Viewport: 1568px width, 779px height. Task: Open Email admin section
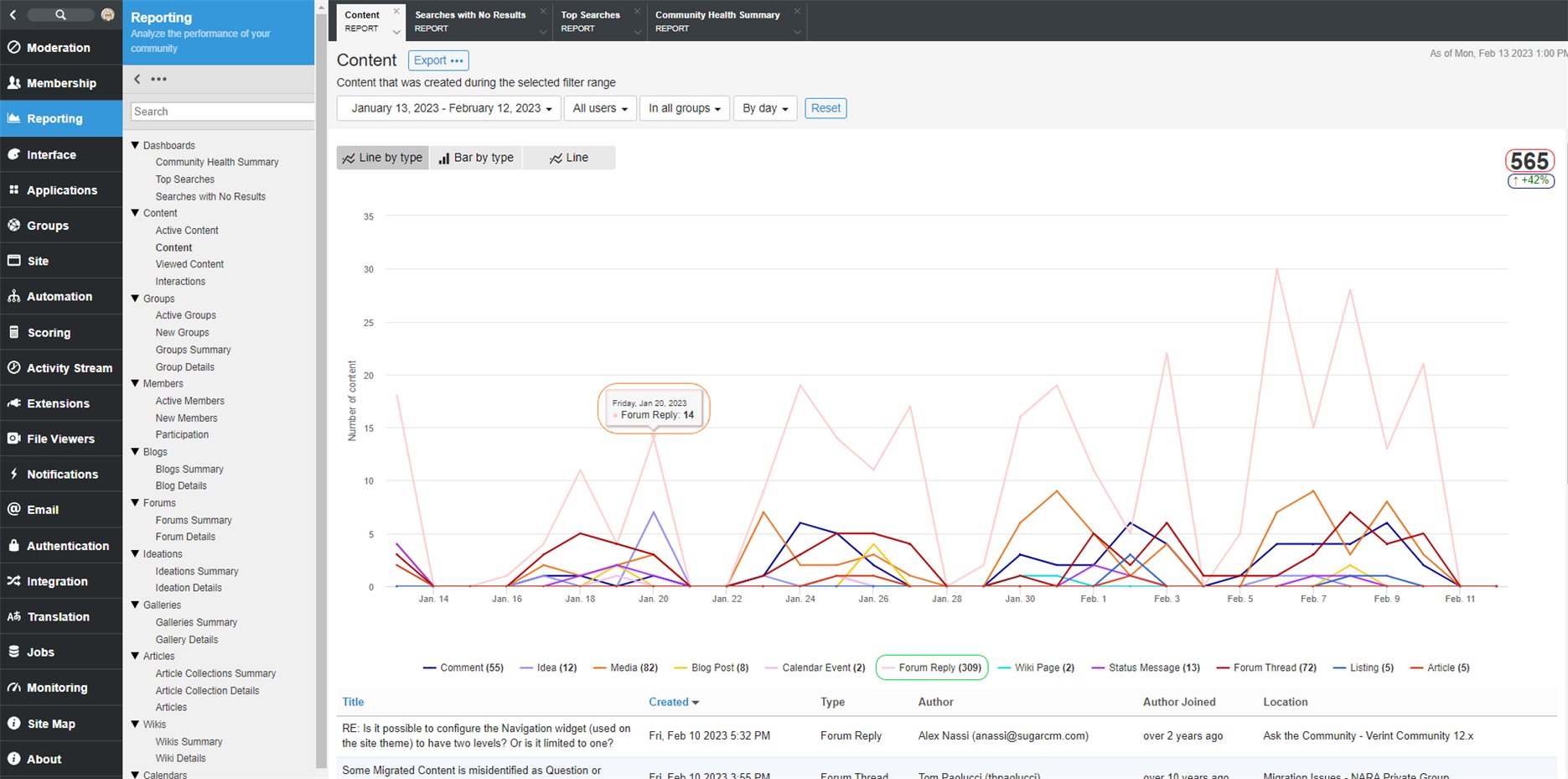click(x=60, y=510)
